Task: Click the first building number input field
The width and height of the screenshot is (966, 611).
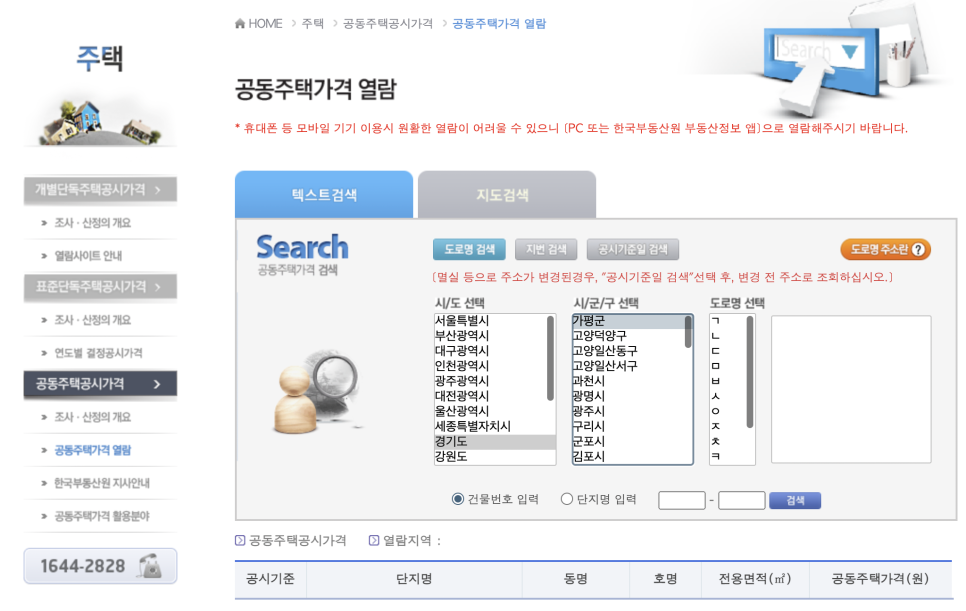Action: [x=682, y=500]
